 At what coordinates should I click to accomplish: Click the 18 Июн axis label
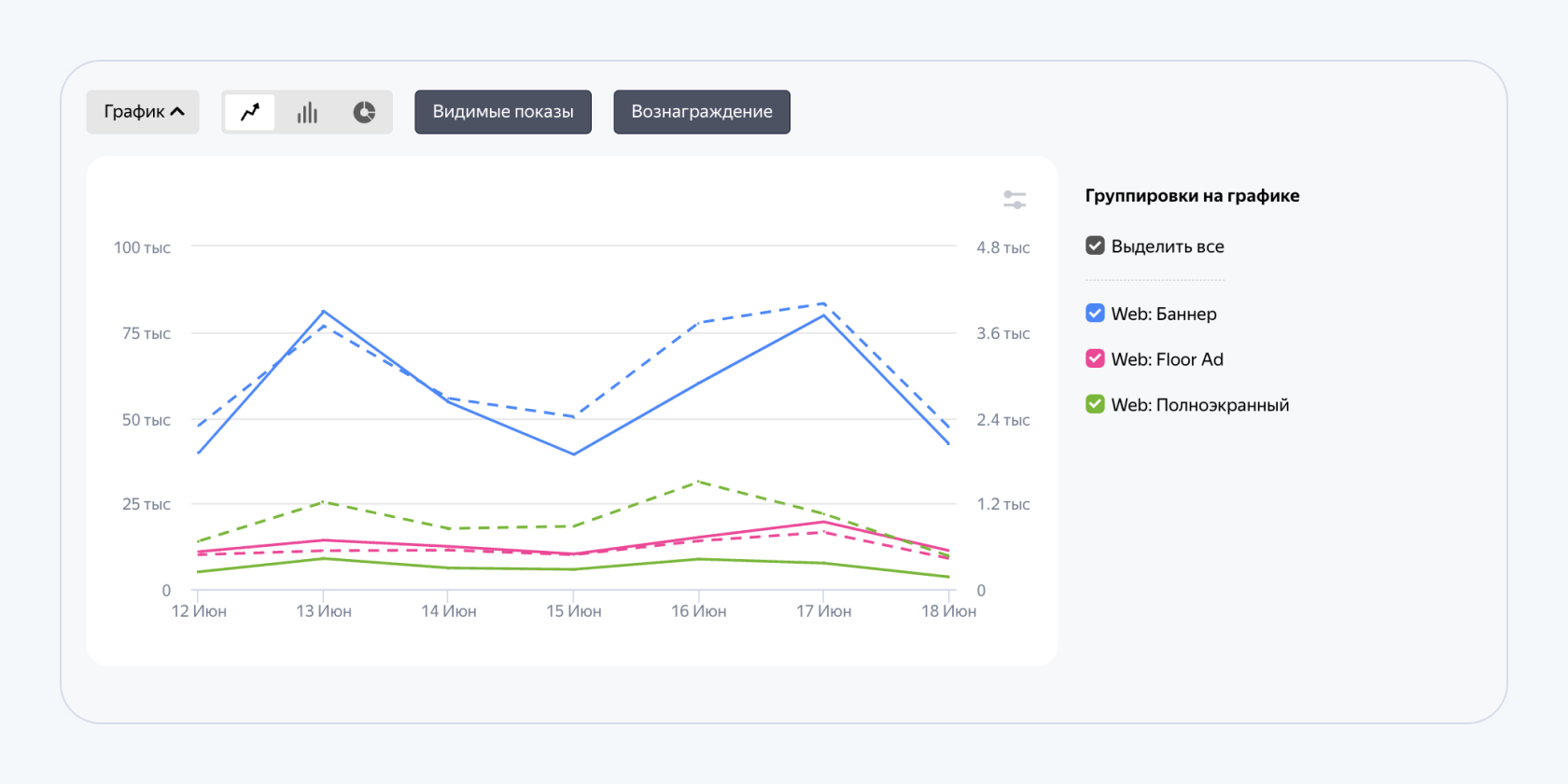pos(948,611)
